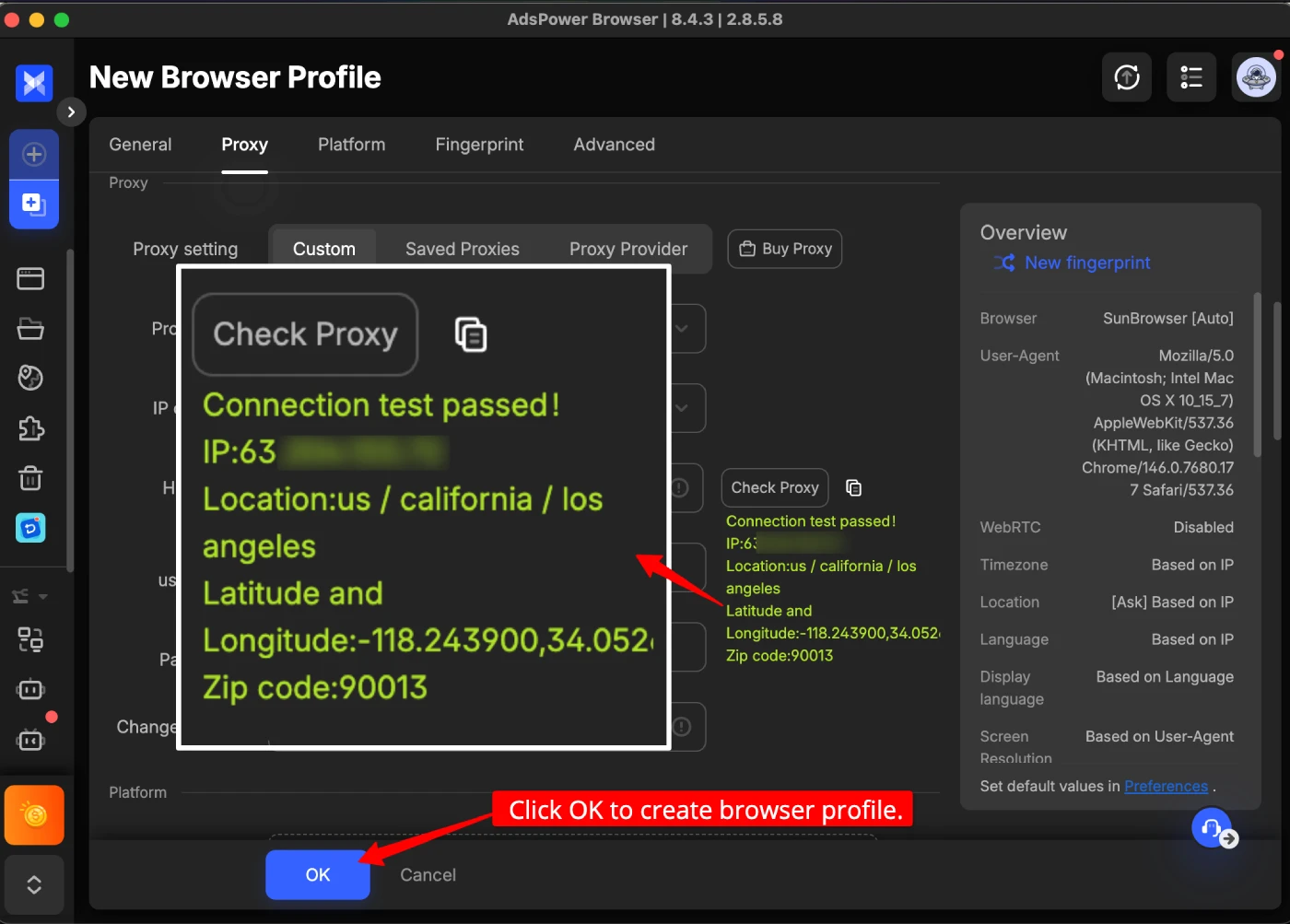Viewport: 1290px width, 924px height.
Task: Open the task list icon
Action: coord(1191,77)
